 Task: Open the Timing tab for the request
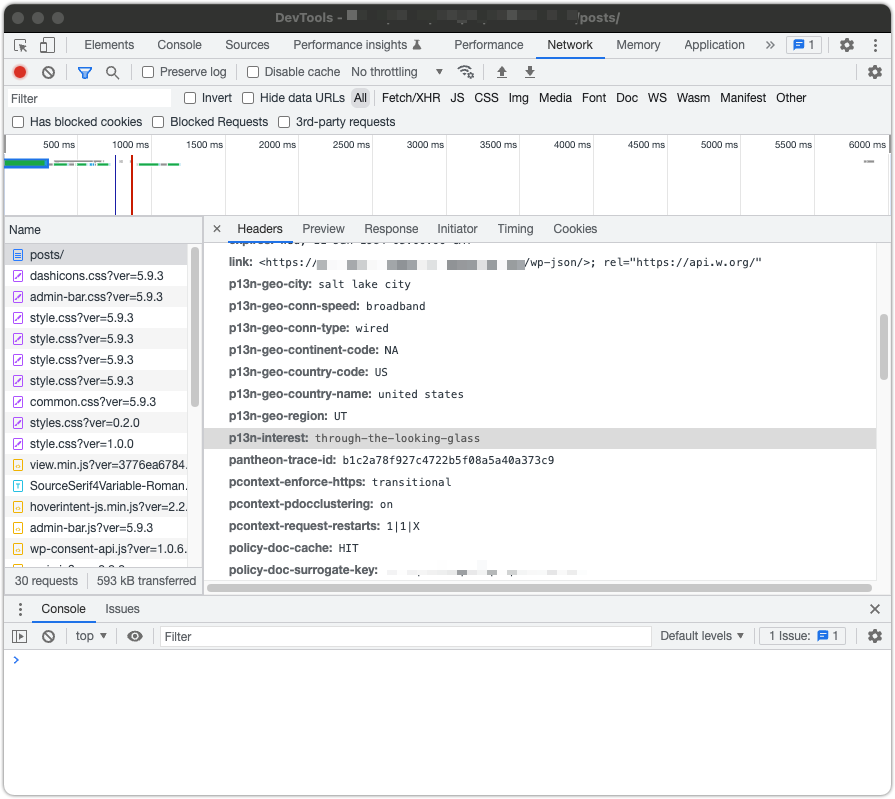pyautogui.click(x=515, y=228)
